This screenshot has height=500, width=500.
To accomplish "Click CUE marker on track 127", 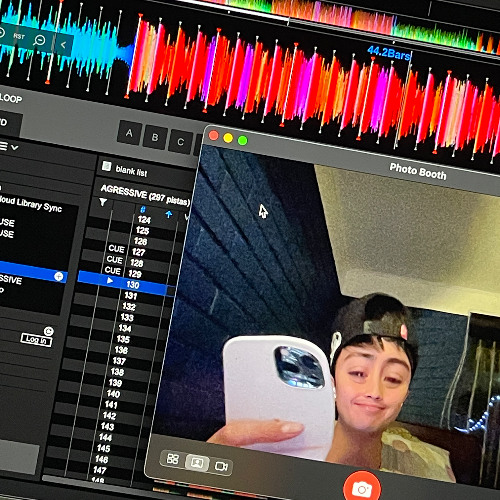I will [116, 249].
